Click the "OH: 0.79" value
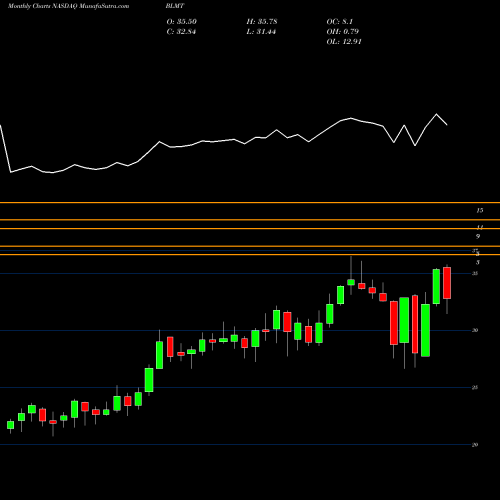The image size is (500, 500). [x=342, y=32]
